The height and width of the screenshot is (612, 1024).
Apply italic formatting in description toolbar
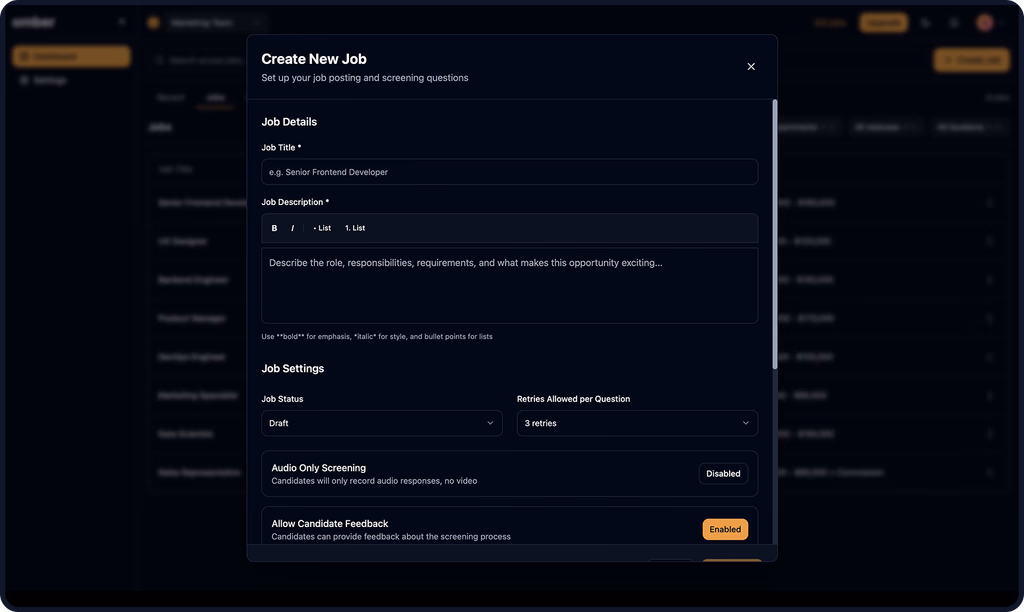pyautogui.click(x=292, y=228)
